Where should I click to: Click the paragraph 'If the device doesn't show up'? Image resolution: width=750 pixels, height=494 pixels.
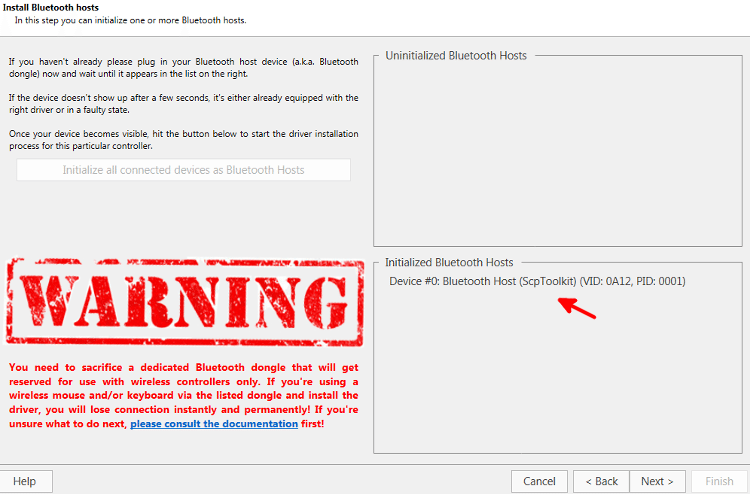click(184, 104)
